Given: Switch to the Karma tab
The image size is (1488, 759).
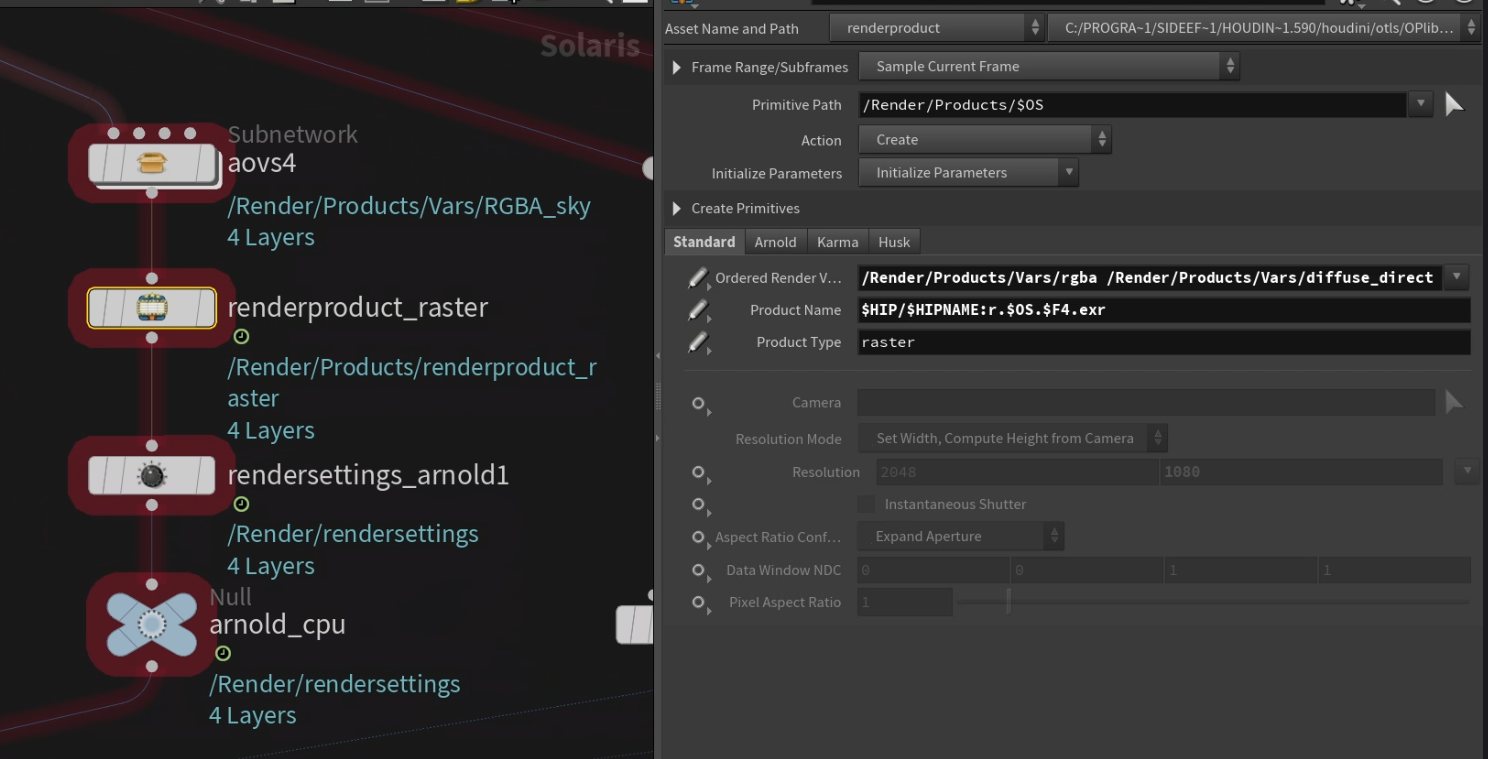Looking at the screenshot, I should [x=837, y=241].
